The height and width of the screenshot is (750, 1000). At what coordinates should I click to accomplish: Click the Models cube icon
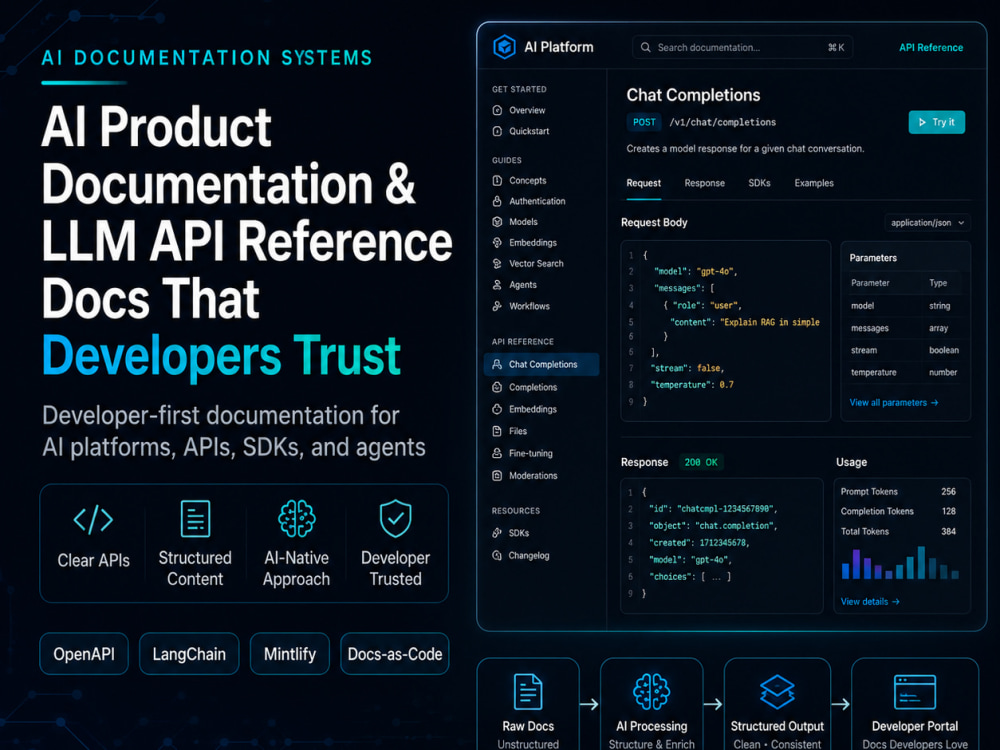(497, 222)
